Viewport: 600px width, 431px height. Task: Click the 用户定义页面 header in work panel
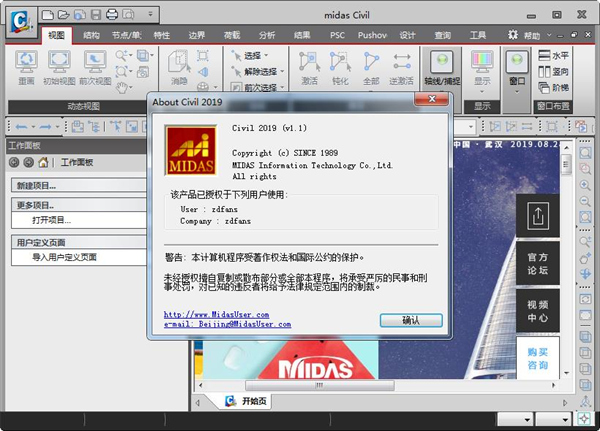point(78,242)
